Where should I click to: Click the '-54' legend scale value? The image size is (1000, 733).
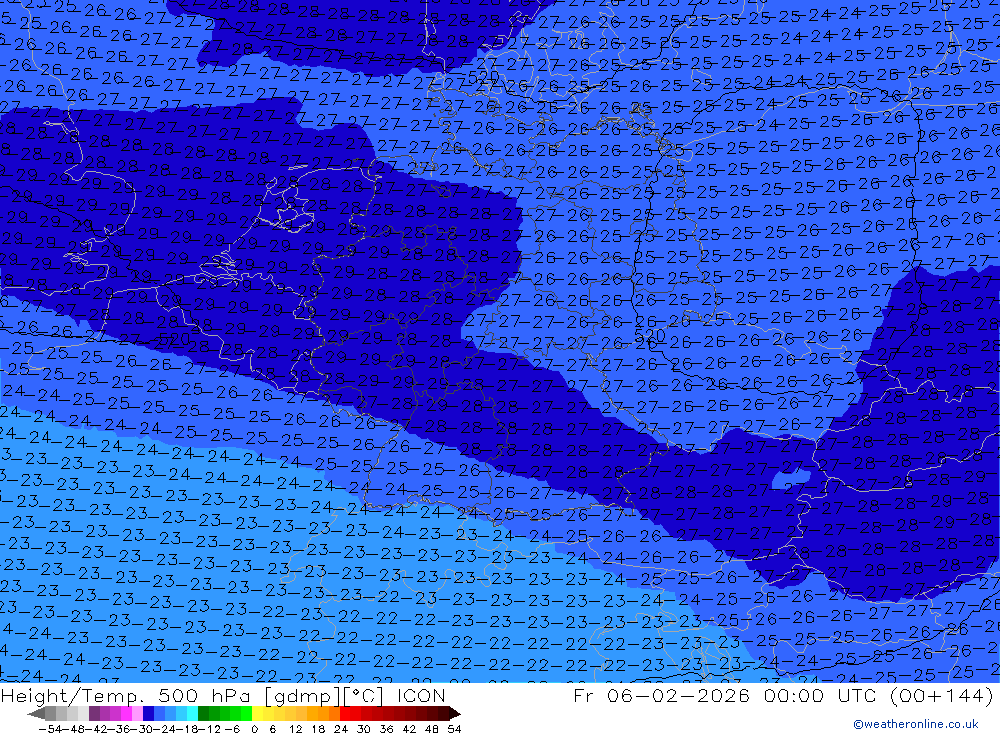50,729
